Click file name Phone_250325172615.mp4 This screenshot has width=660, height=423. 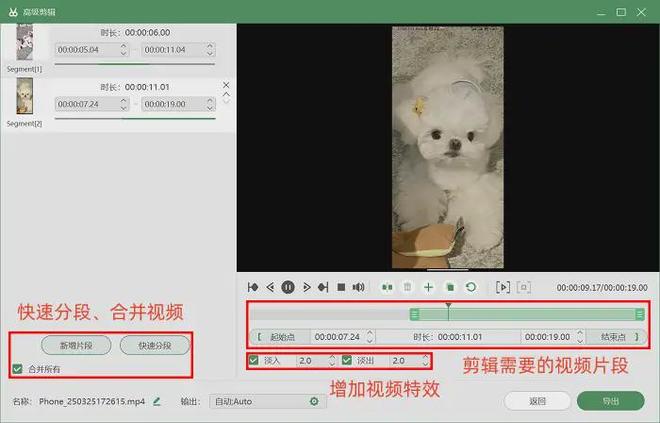[x=92, y=401]
